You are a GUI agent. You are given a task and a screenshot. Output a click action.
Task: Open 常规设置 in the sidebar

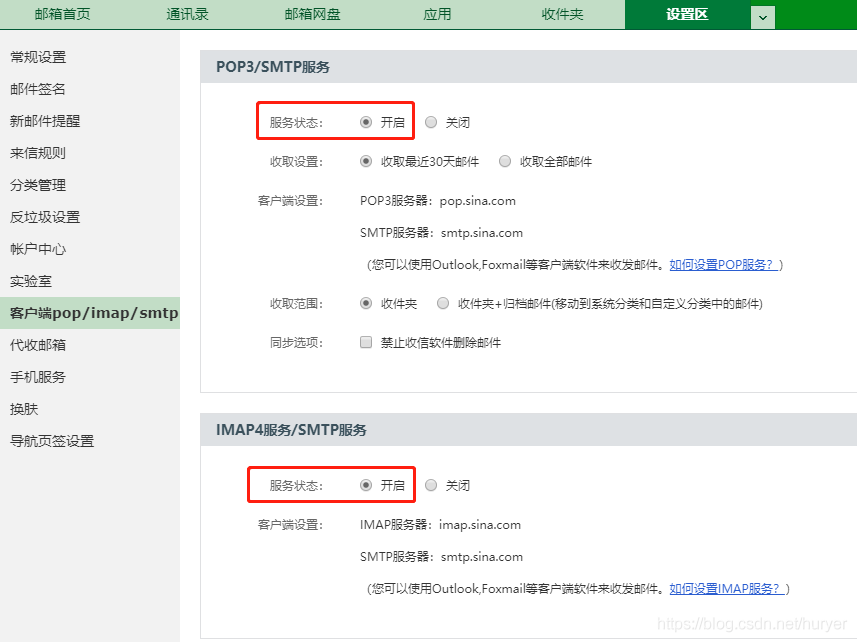tap(38, 57)
